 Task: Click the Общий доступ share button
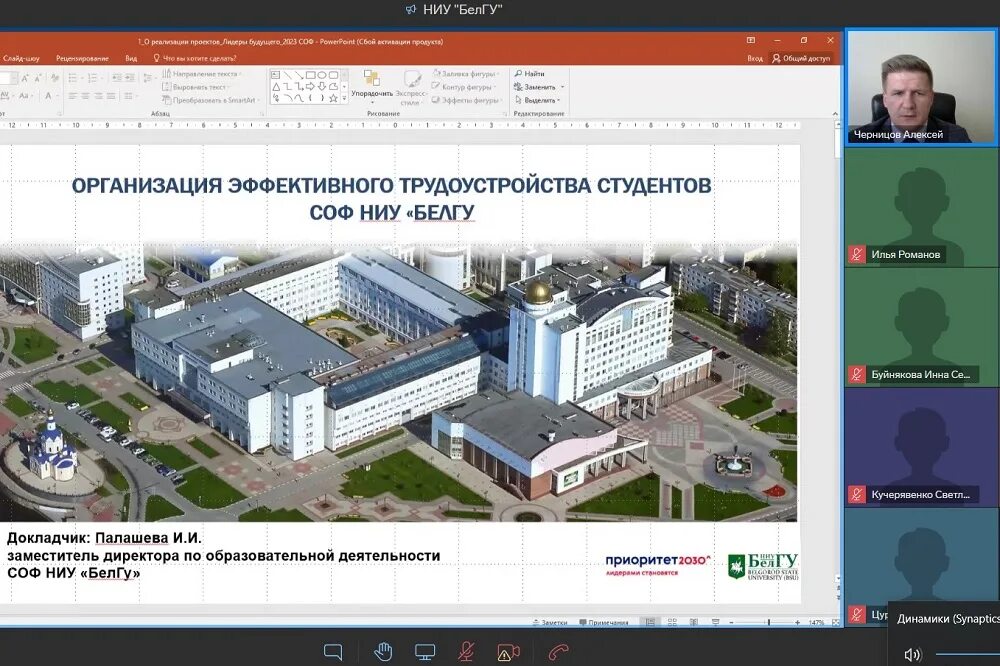801,58
